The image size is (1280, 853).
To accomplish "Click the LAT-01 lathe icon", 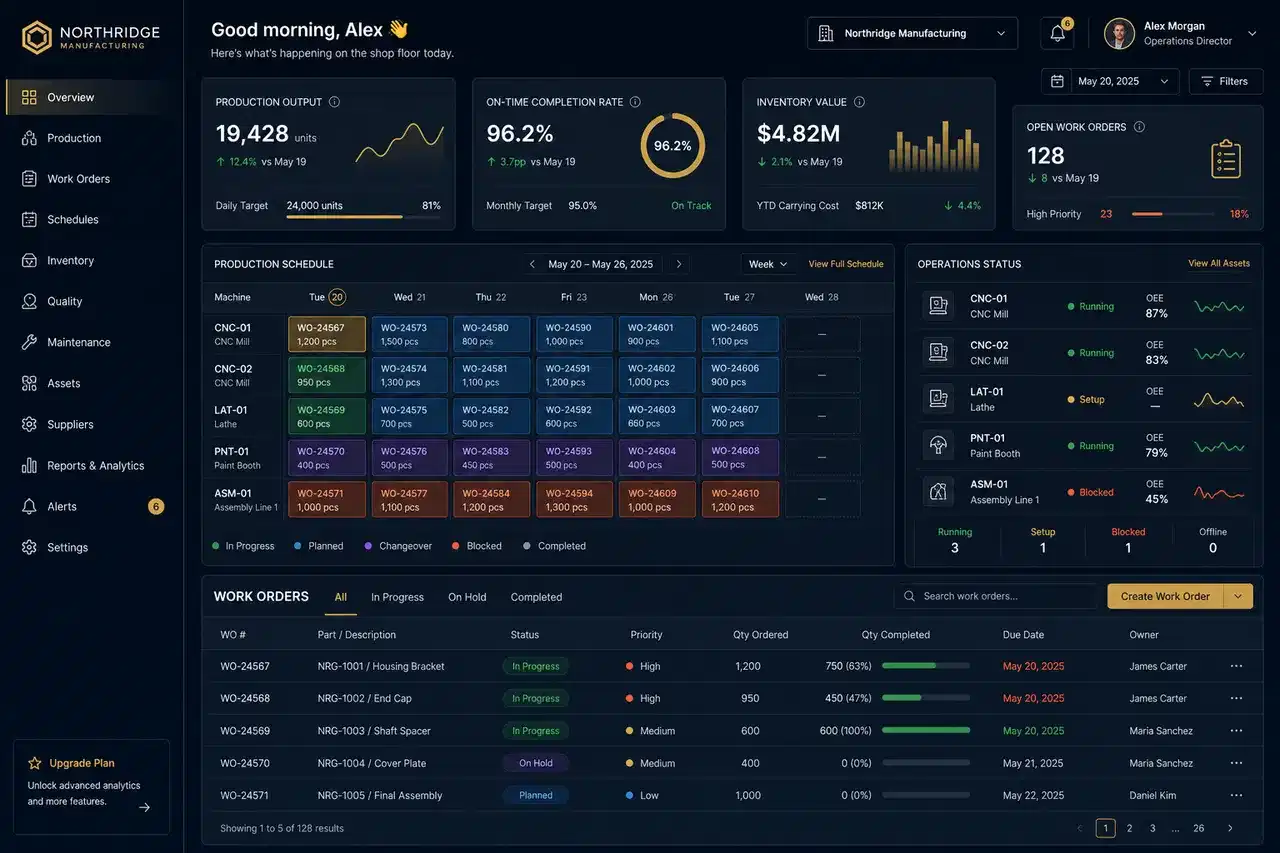I will 937,399.
